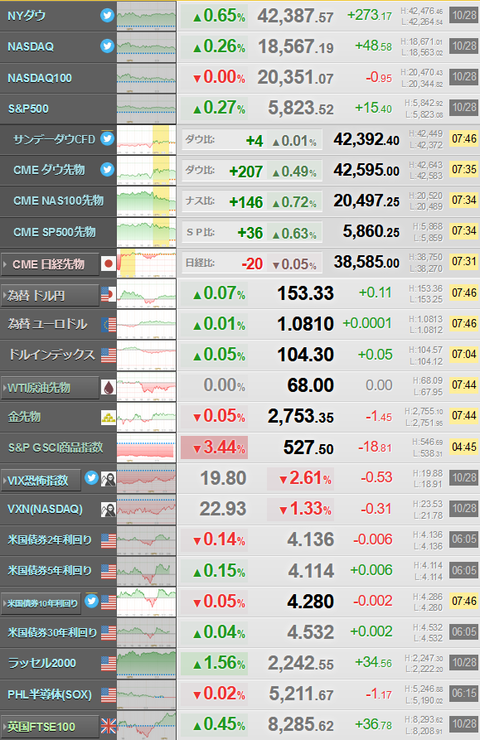The height and width of the screenshot is (740, 480).
Task: Open the 為替 ユーロドル link
Action: click(48, 324)
